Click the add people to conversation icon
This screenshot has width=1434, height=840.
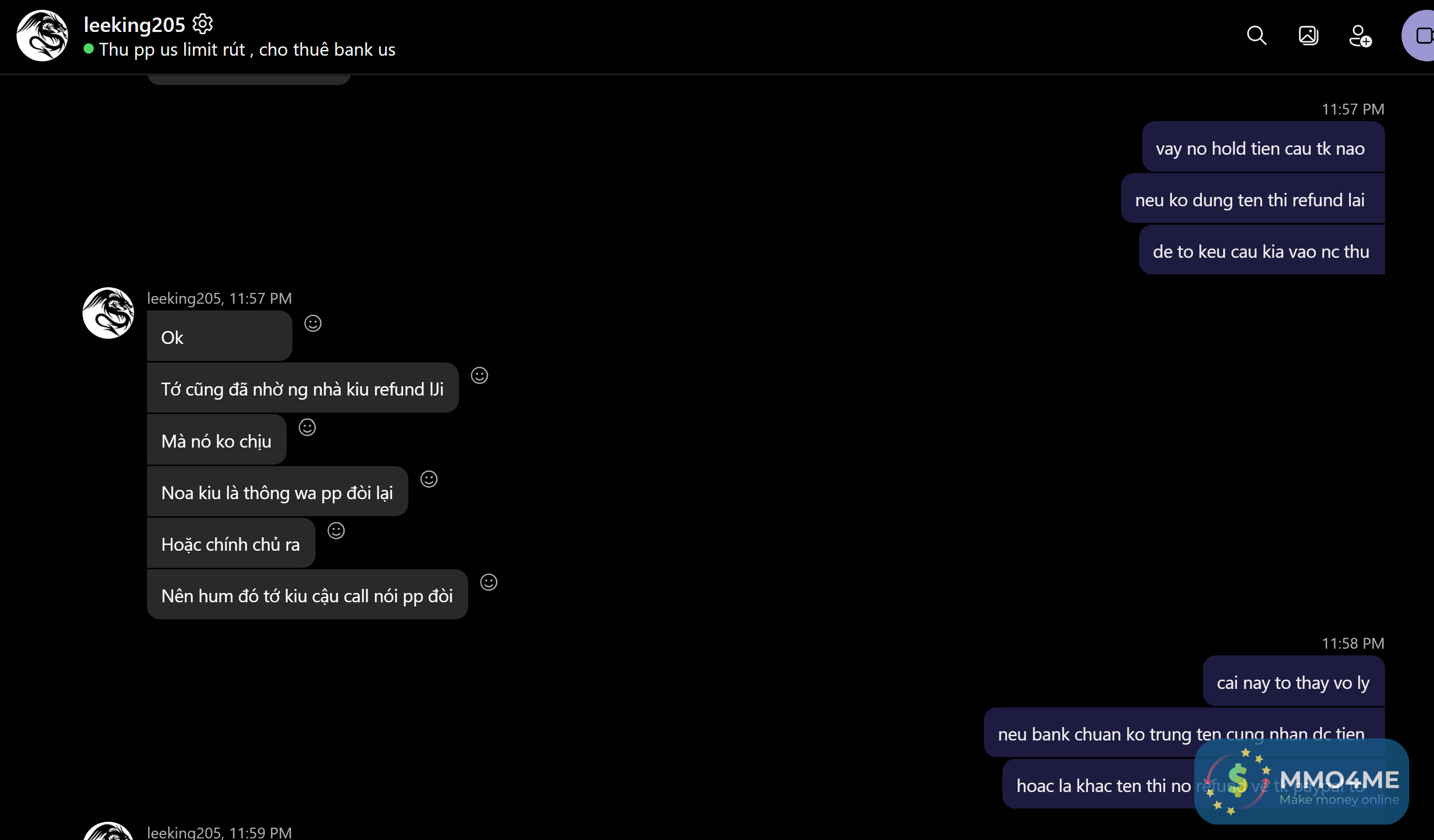point(1360,36)
